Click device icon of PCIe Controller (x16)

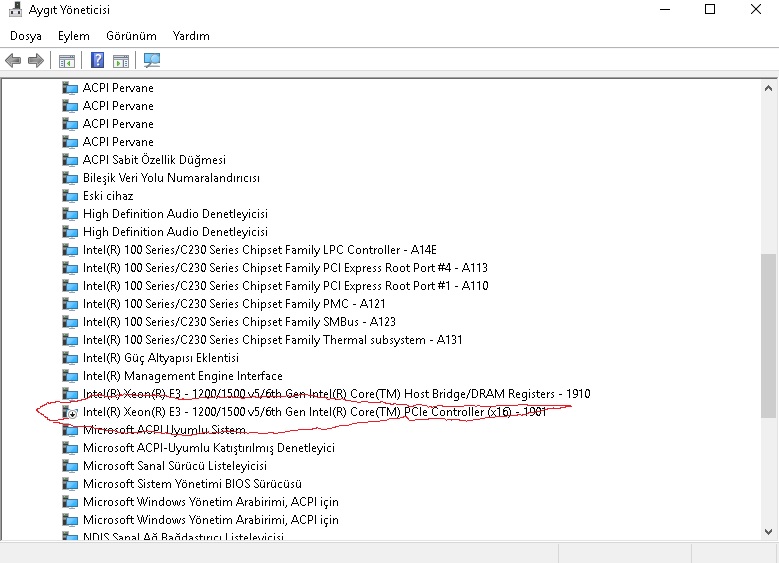70,412
